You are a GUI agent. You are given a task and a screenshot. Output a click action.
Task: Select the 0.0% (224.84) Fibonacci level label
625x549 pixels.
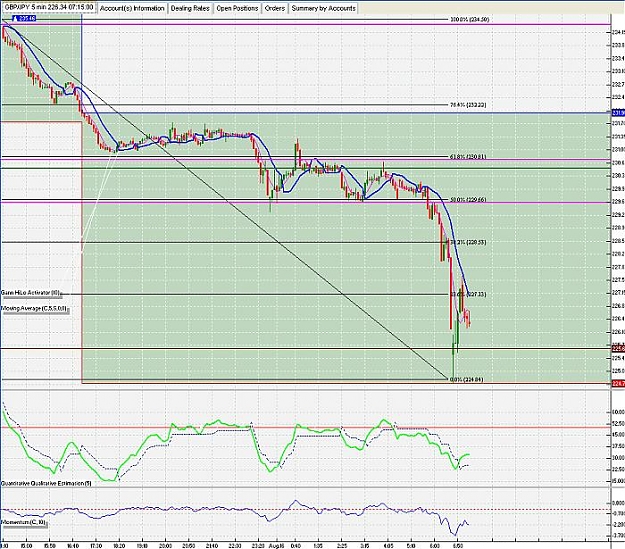tap(466, 379)
